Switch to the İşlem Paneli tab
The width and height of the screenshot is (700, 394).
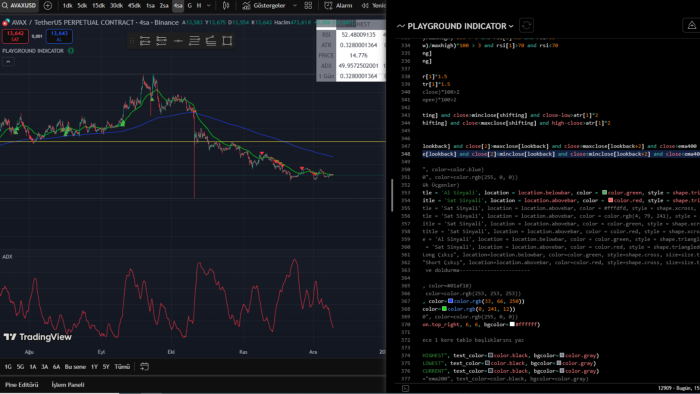(68, 385)
